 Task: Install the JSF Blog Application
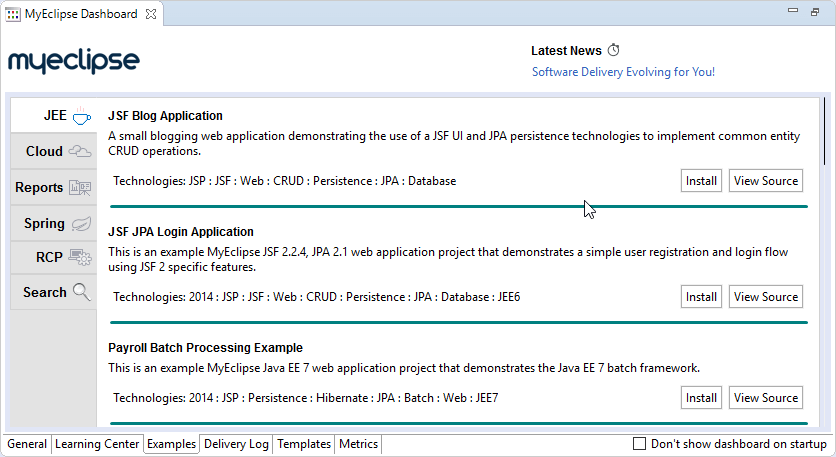click(x=701, y=181)
